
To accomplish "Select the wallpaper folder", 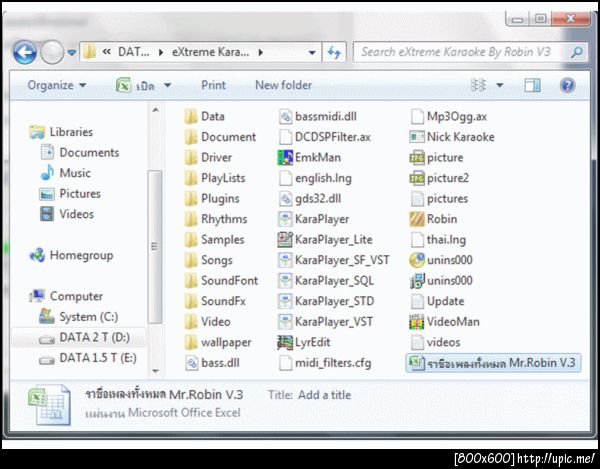I will point(218,342).
